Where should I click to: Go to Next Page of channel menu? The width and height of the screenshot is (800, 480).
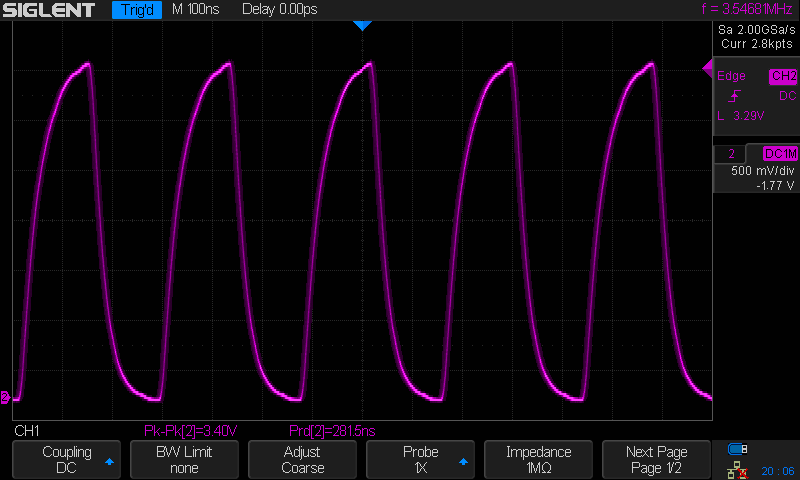(657, 459)
